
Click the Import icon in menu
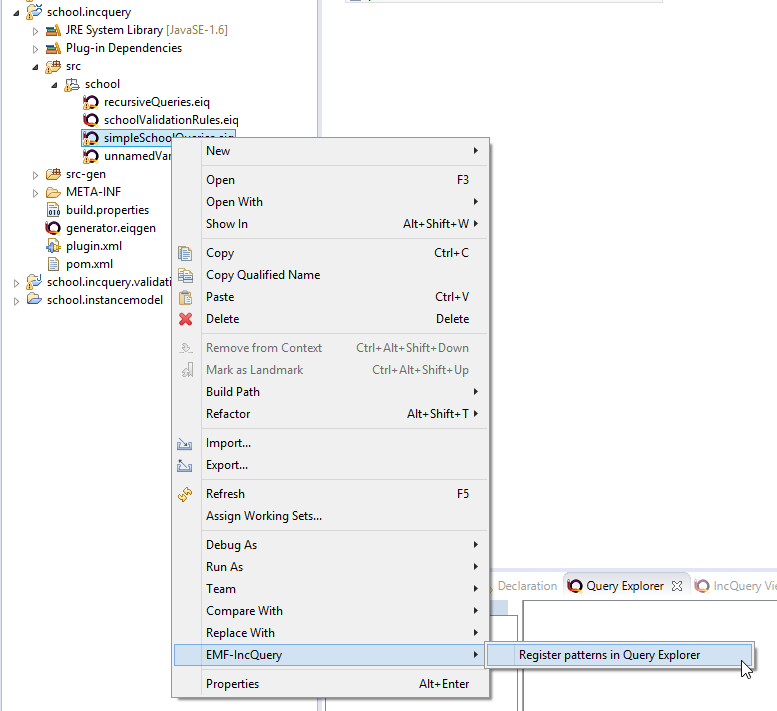pos(184,443)
